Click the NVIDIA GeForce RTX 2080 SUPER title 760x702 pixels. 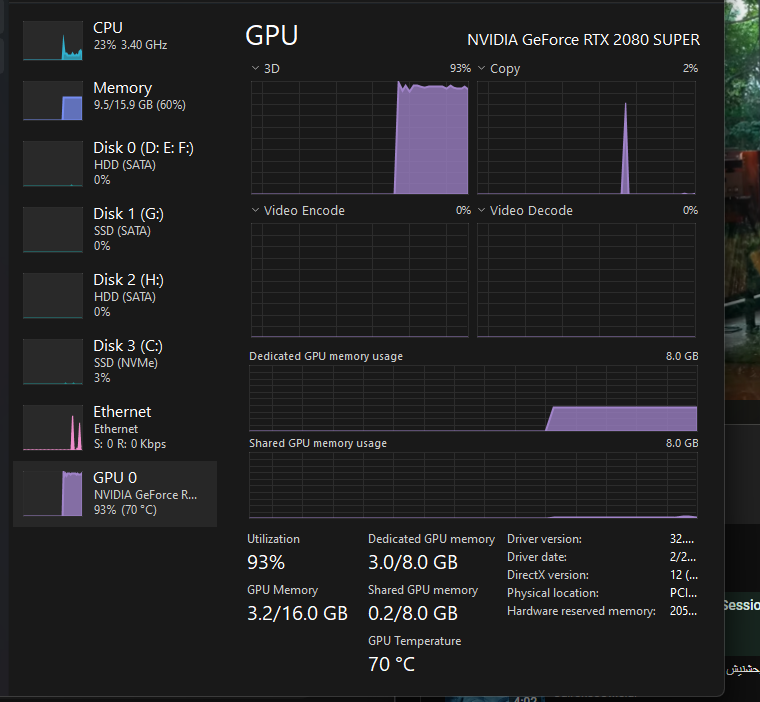[x=583, y=40]
